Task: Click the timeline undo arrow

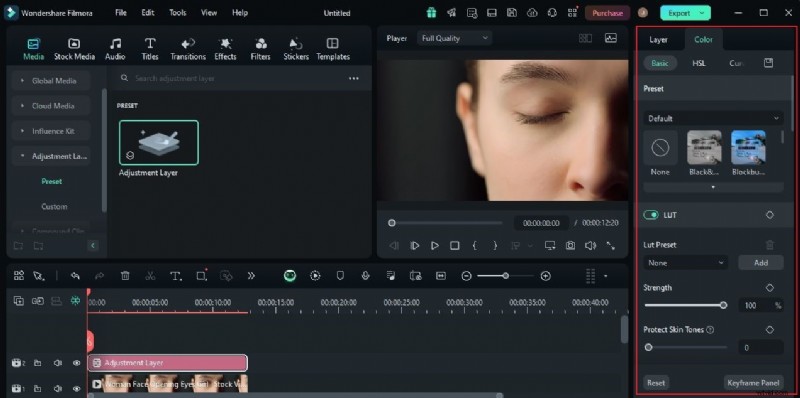Action: click(75, 276)
